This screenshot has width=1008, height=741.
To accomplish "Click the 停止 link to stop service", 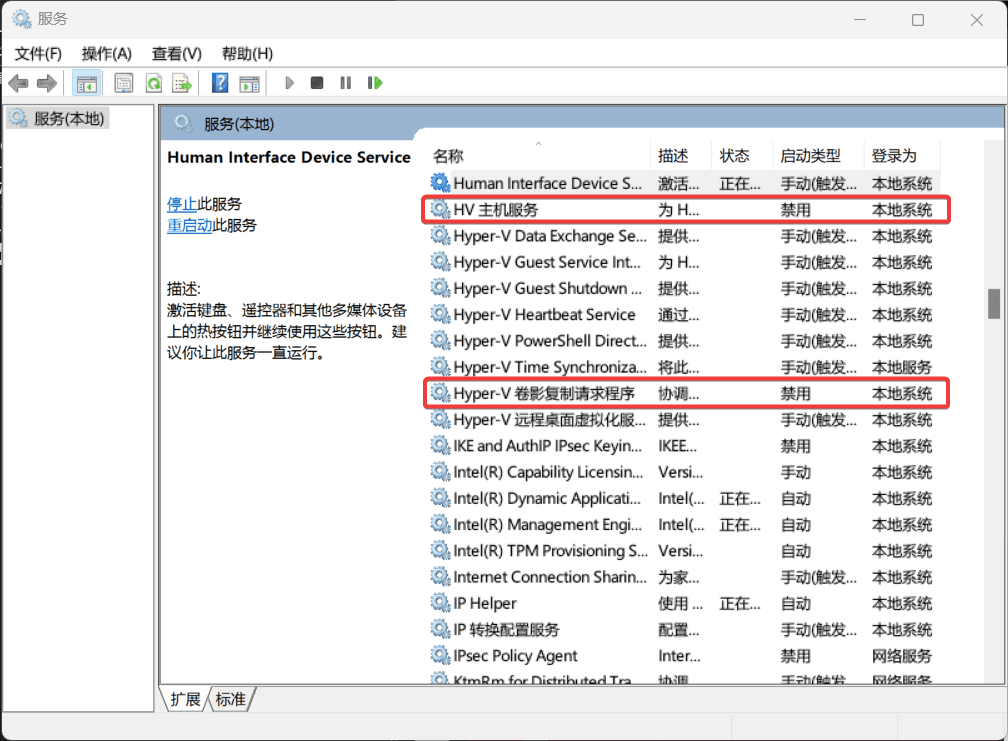I will click(182, 204).
